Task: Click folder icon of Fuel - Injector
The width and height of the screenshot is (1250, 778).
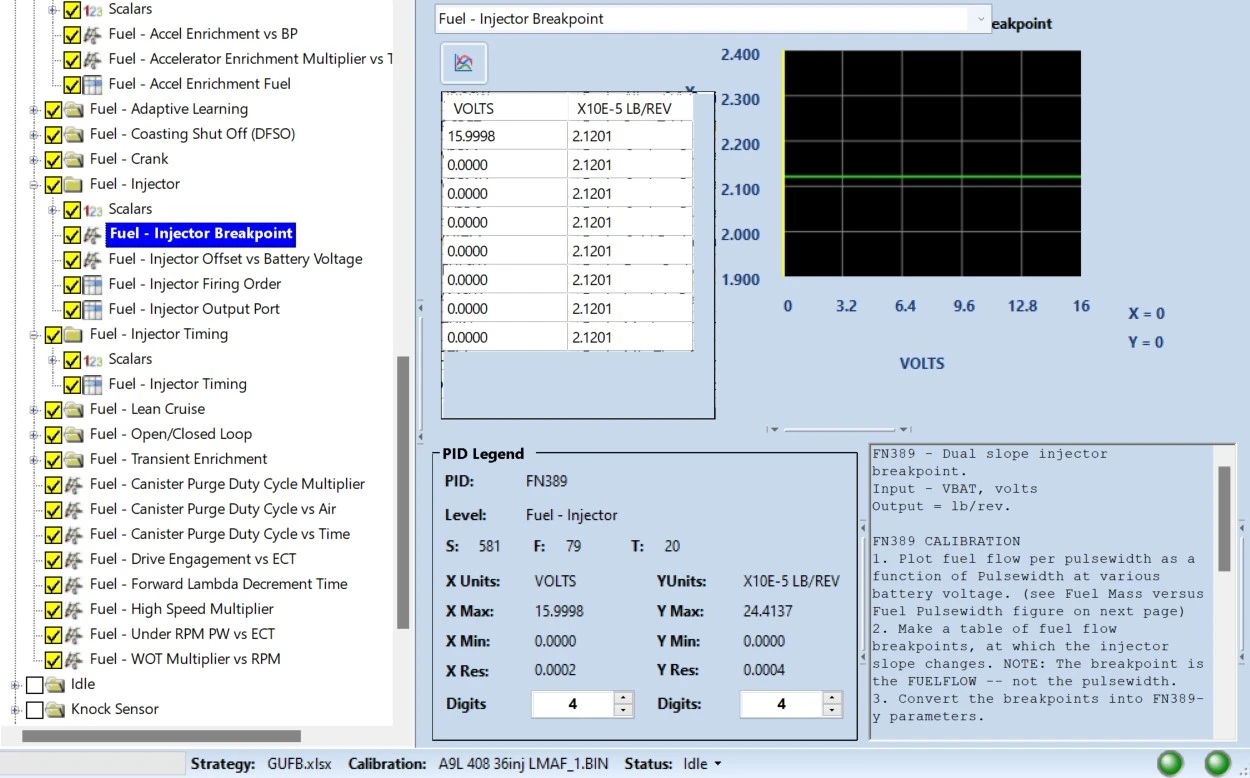Action: coord(74,184)
